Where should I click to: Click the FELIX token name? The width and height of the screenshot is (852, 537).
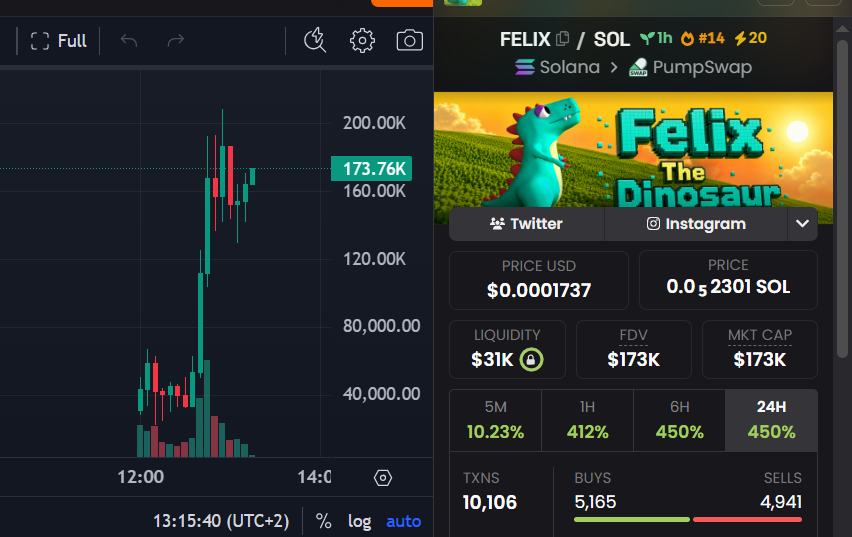click(525, 39)
